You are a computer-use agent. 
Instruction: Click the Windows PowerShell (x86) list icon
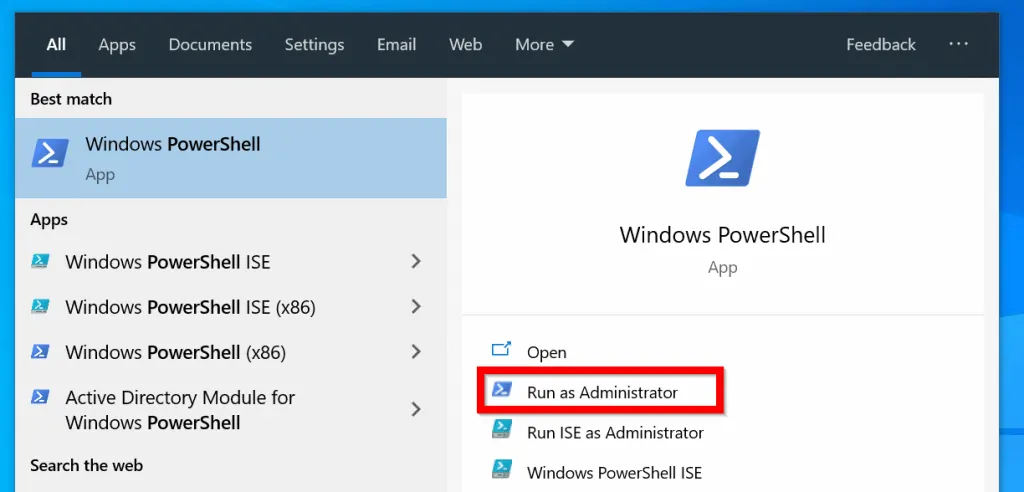(40, 352)
